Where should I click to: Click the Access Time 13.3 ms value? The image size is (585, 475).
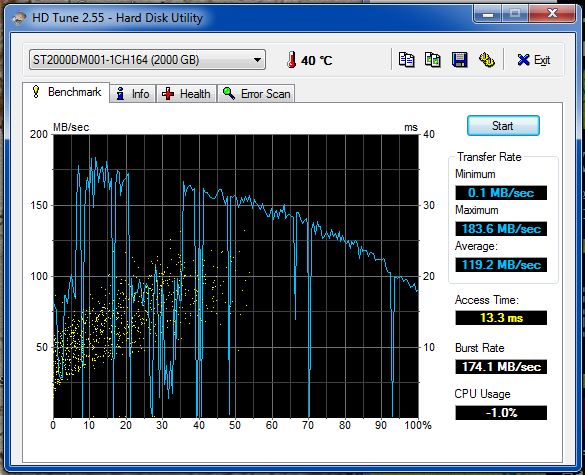(x=501, y=318)
